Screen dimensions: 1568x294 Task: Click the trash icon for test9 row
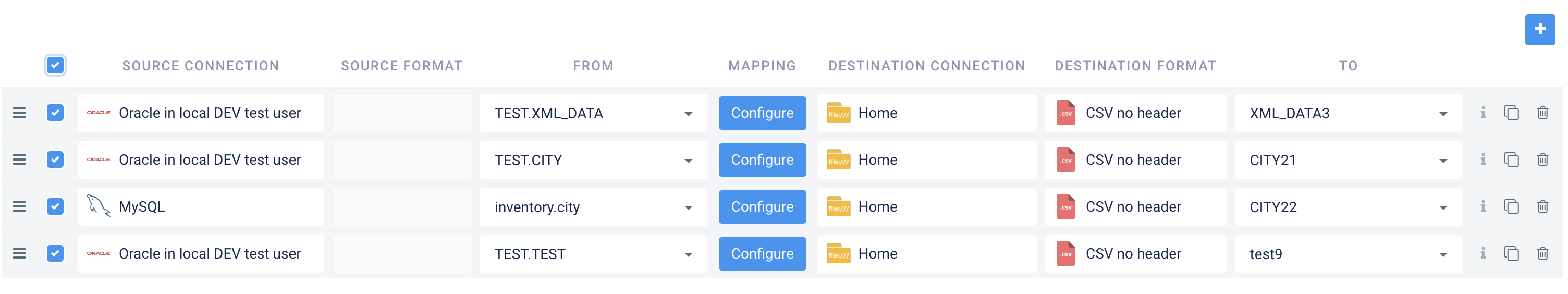pos(1542,253)
